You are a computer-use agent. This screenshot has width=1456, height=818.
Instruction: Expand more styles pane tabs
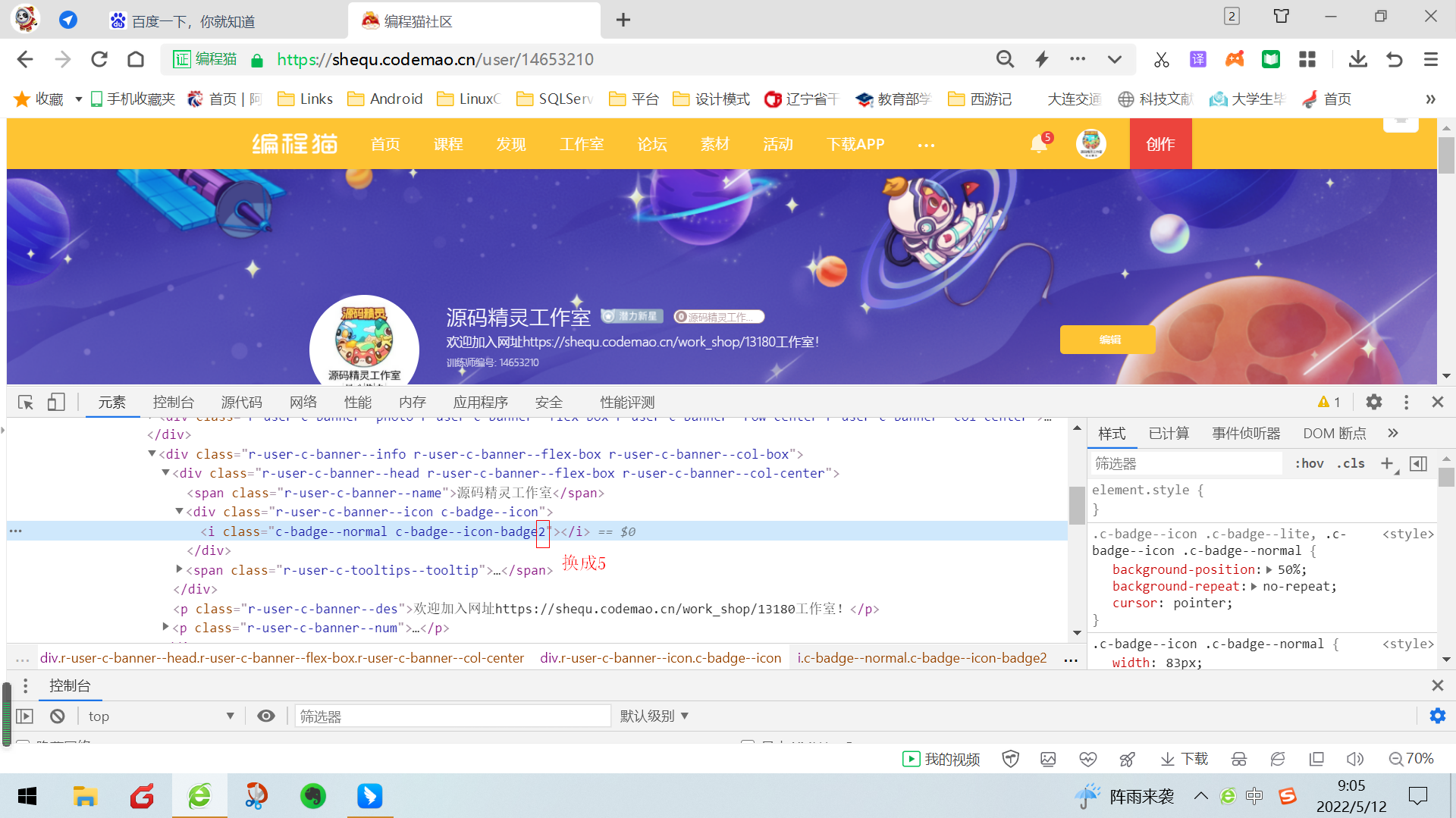tap(1392, 433)
